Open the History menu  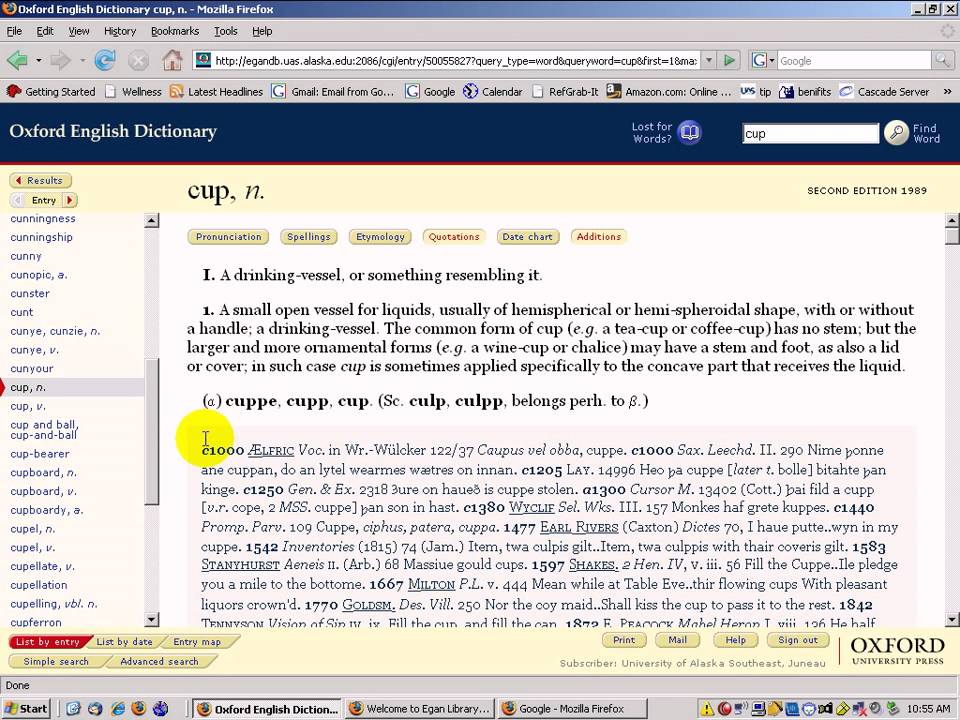pos(119,31)
